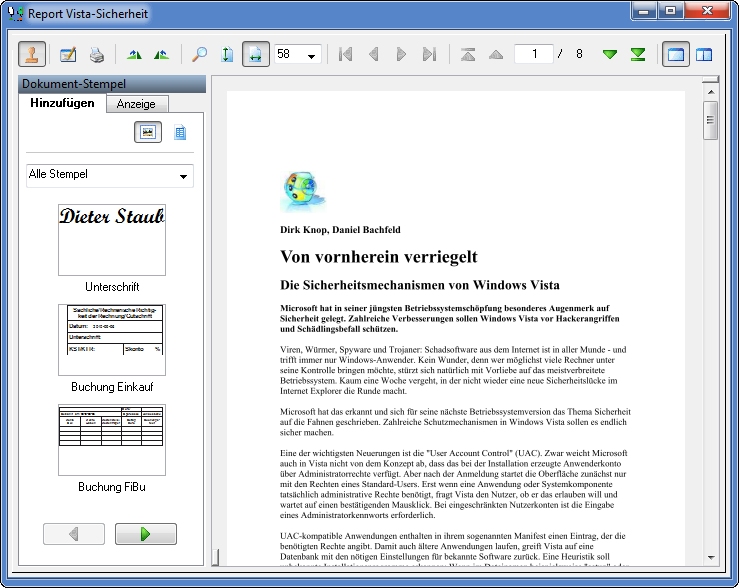Go to last page green icon
Image resolution: width=739 pixels, height=588 pixels.
(638, 55)
